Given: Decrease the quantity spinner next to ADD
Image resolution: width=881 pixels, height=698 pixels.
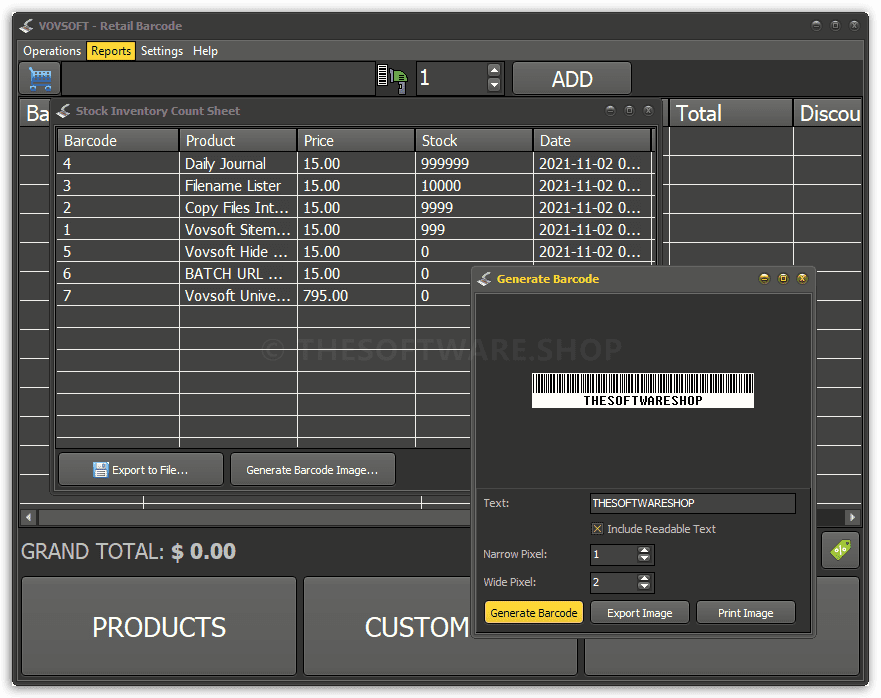Looking at the screenshot, I should click(494, 85).
